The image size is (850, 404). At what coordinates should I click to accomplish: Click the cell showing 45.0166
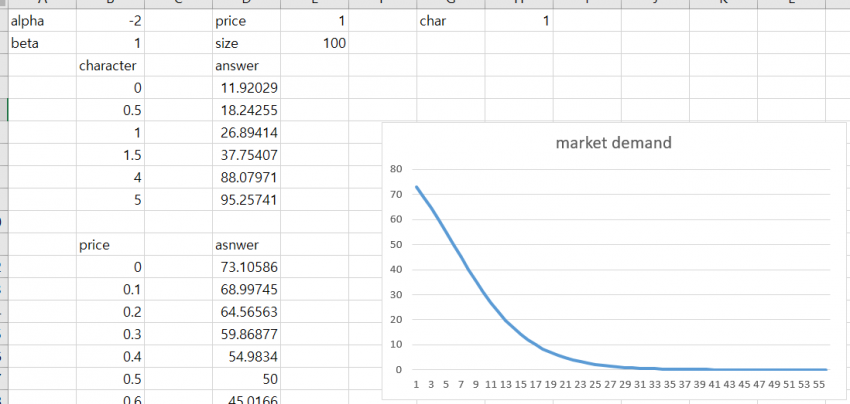247,397
